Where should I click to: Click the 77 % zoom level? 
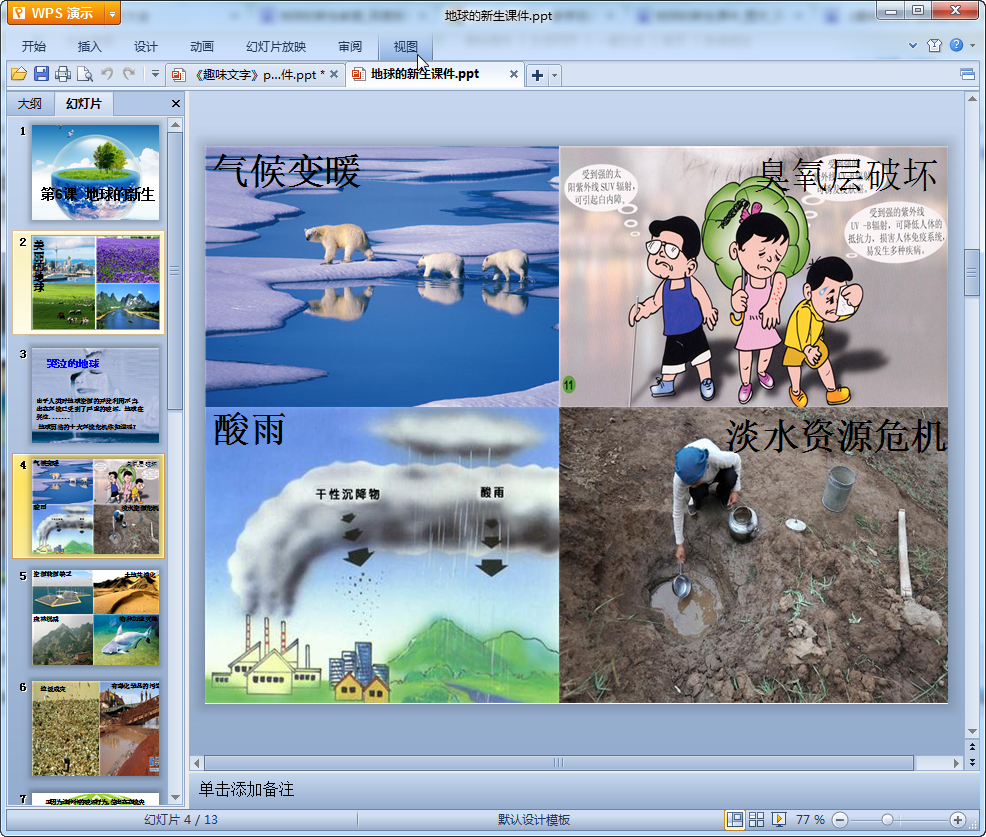810,819
